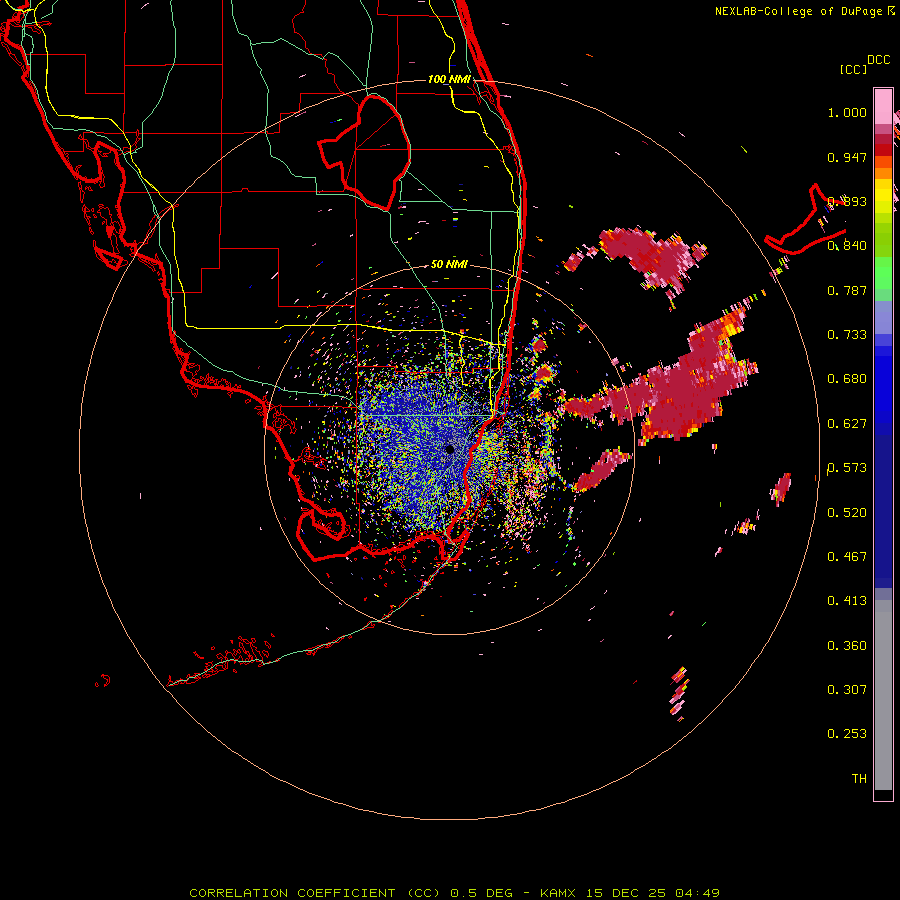Click the [CC] unit label above the legend

coord(853,70)
